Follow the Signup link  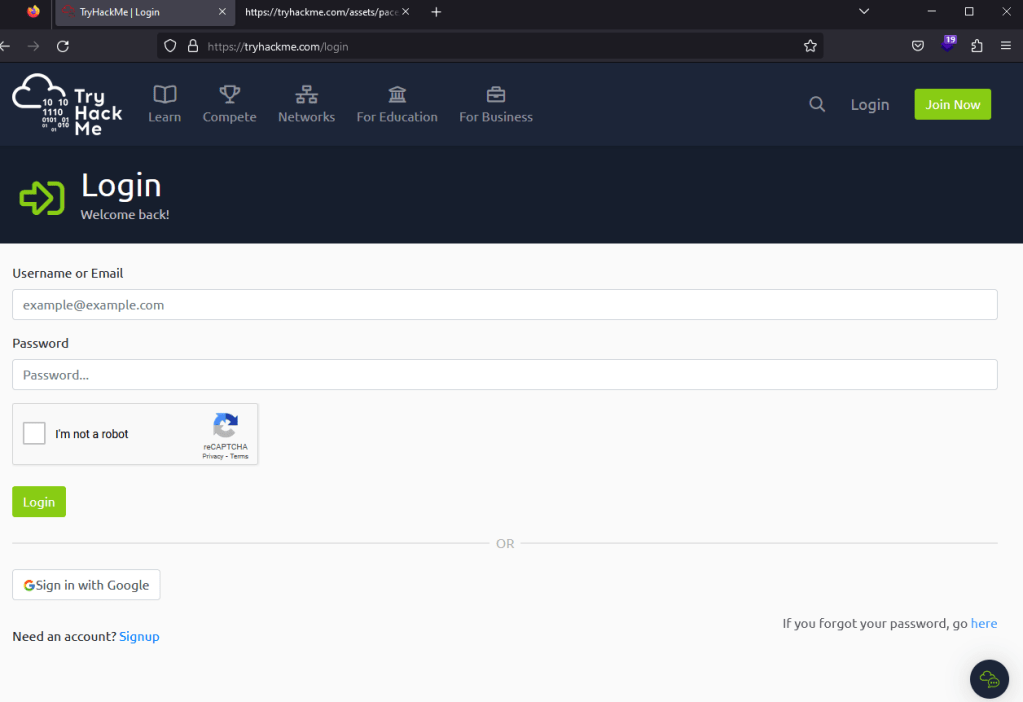click(x=139, y=636)
